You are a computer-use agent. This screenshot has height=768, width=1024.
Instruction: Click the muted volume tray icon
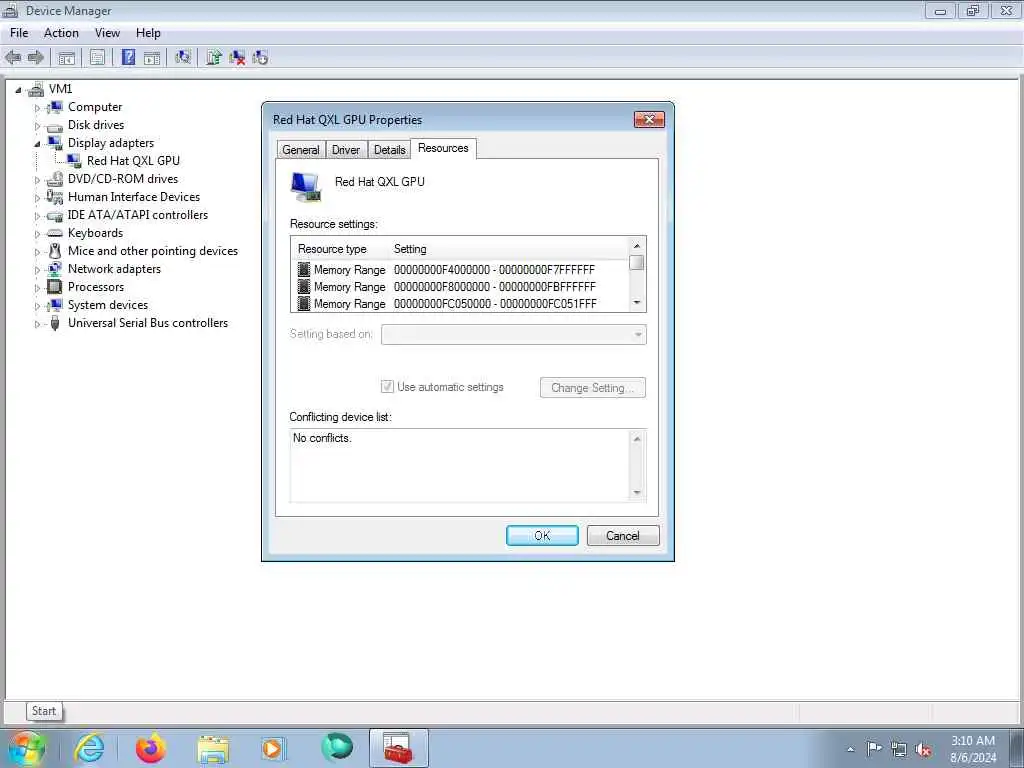923,750
